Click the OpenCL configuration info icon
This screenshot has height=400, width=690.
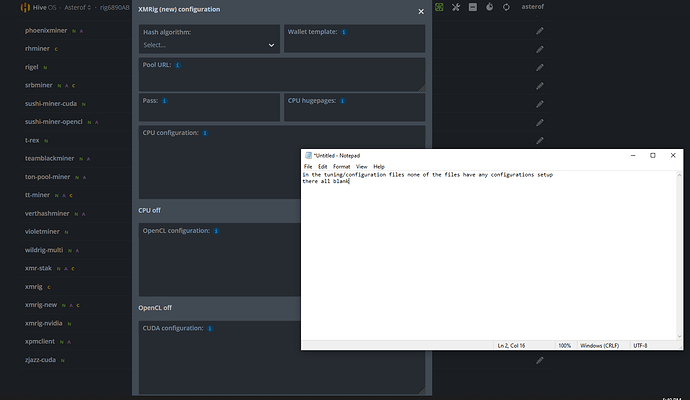[x=215, y=231]
